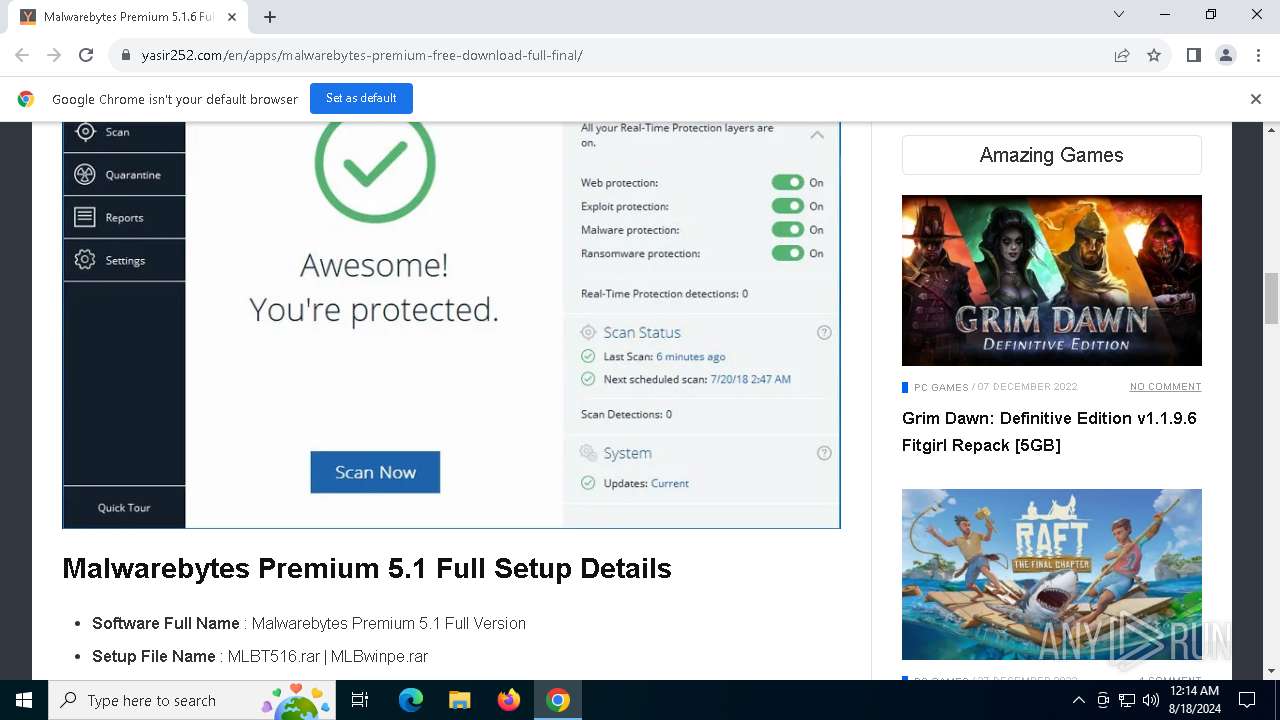Toggle Exploit protection switch
This screenshot has width=1280, height=720.
(x=788, y=206)
